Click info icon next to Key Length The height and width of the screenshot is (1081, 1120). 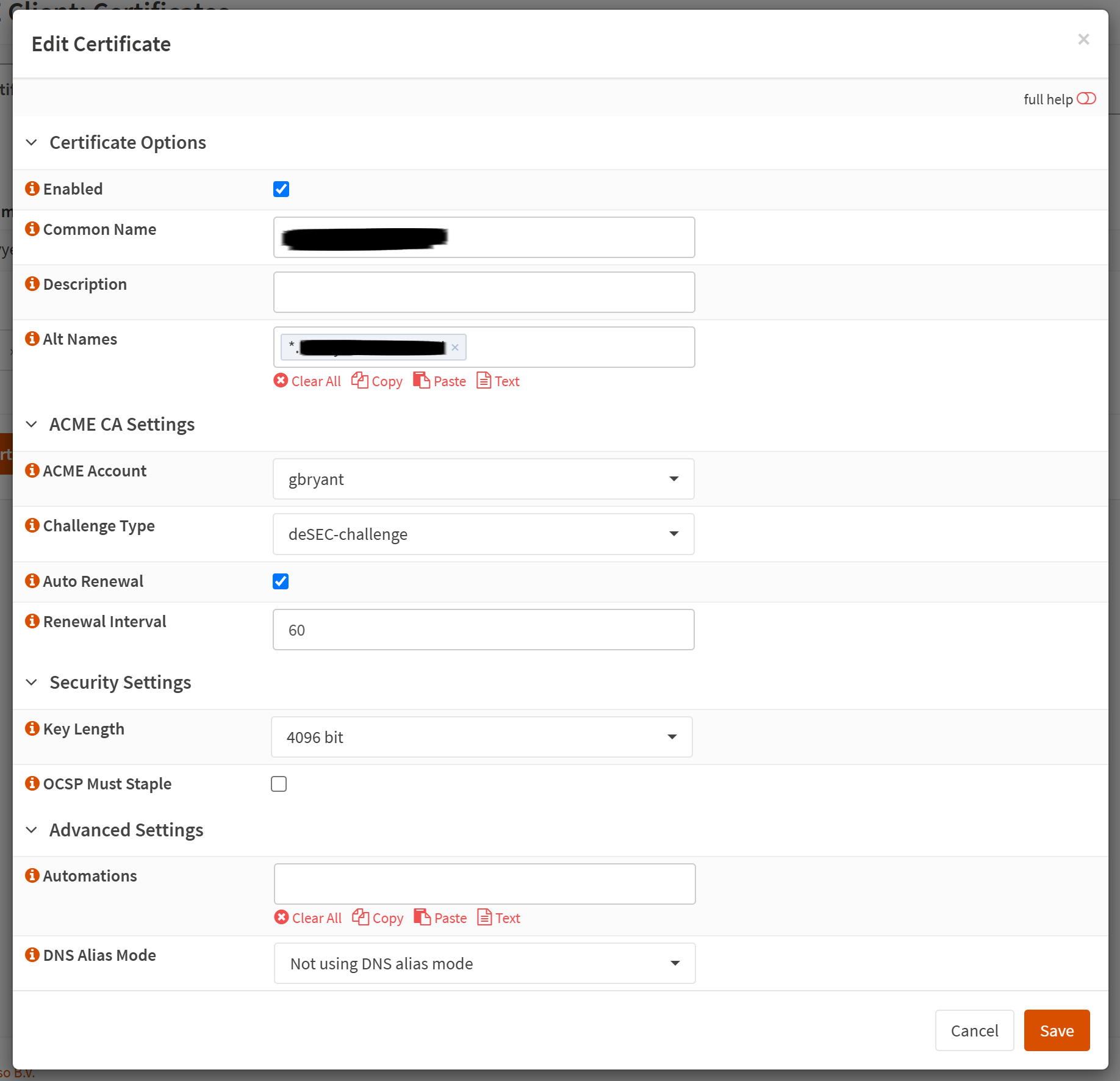(32, 728)
